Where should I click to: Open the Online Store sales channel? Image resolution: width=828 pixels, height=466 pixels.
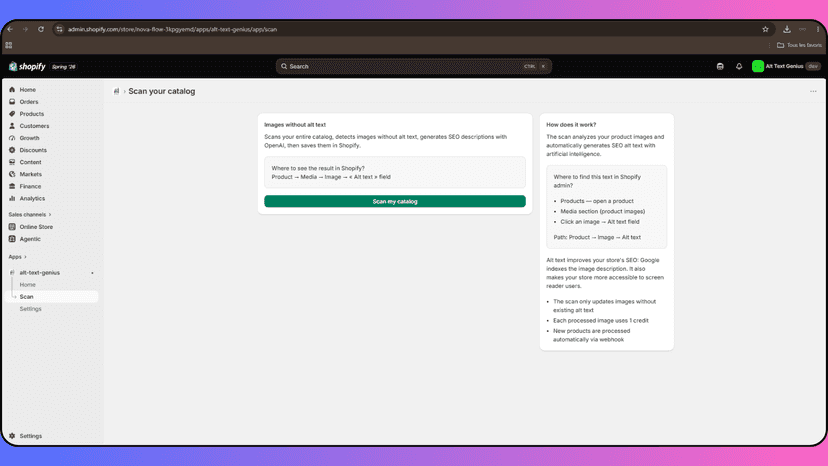point(36,227)
